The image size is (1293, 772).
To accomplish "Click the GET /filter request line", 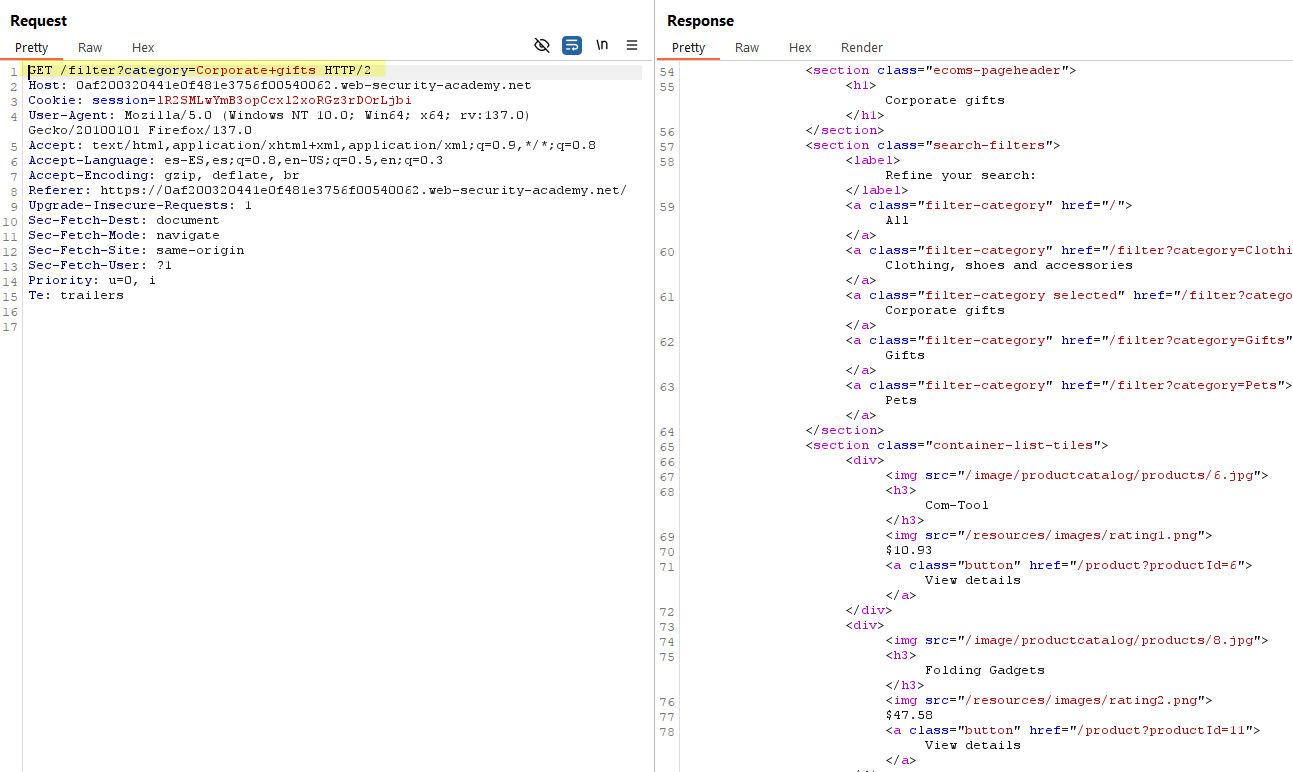I will (200, 71).
